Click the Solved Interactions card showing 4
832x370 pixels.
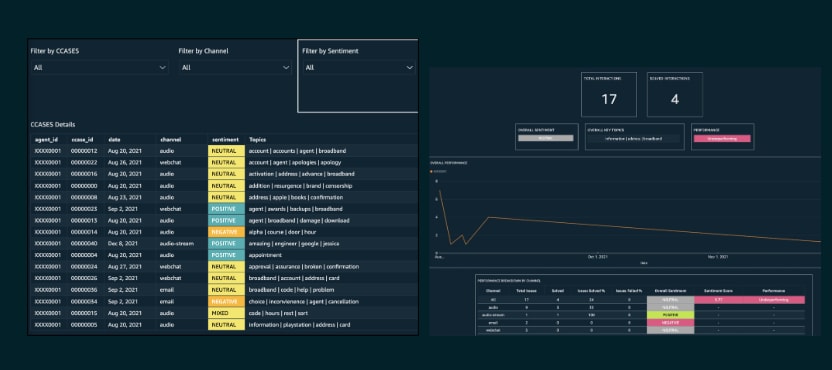[x=674, y=94]
